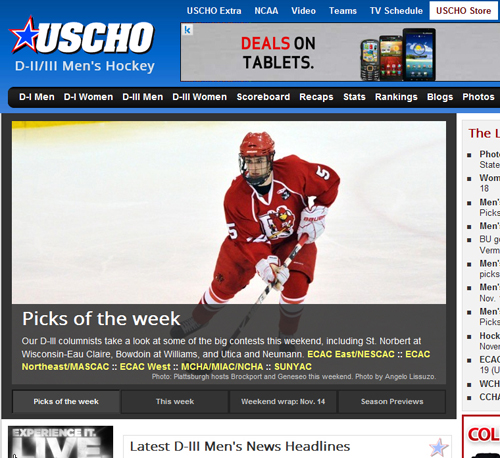Image resolution: width=500 pixels, height=458 pixels.
Task: Select the D-III Women section
Action: pyautogui.click(x=199, y=97)
